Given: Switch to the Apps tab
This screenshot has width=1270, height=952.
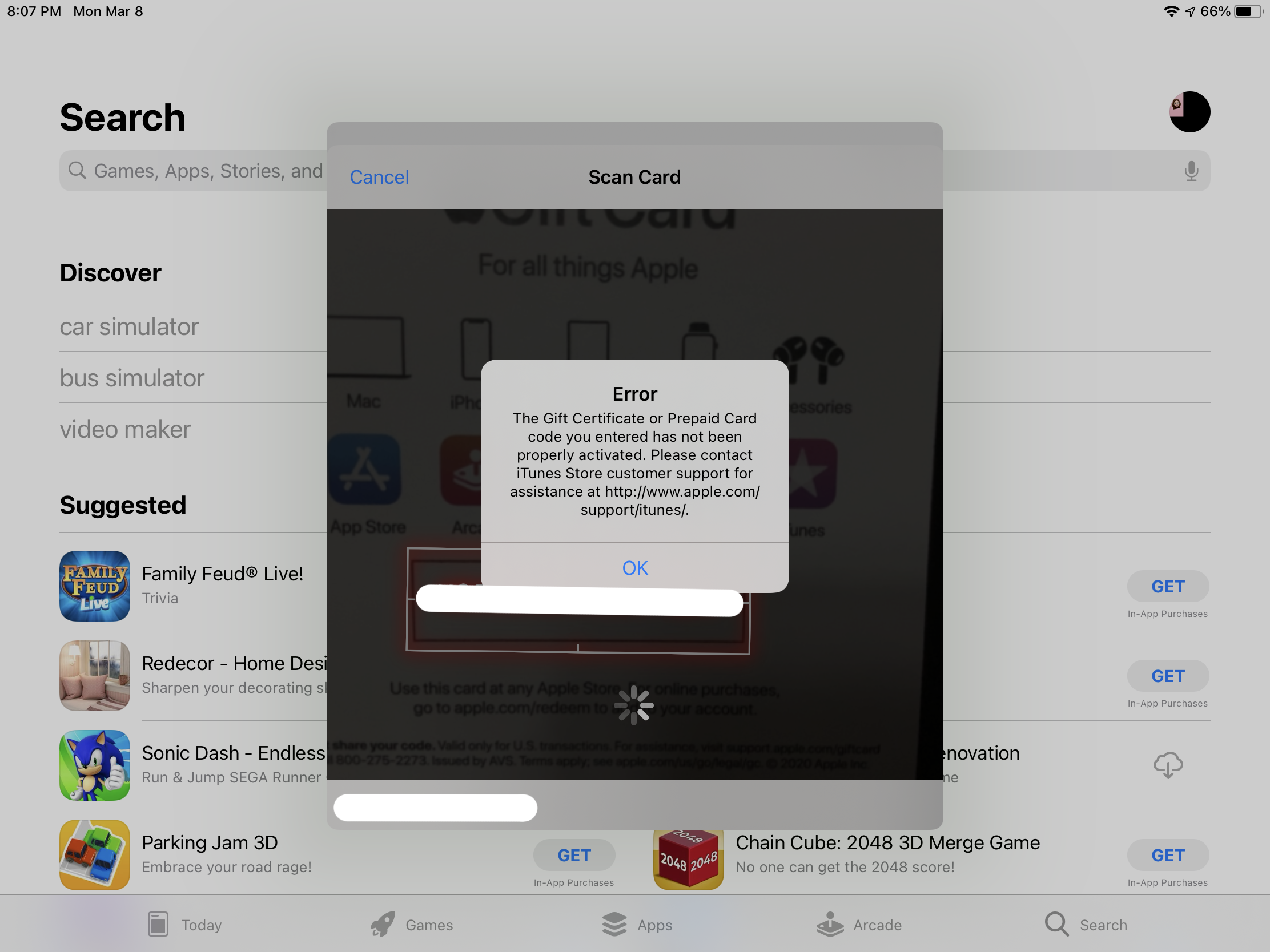Looking at the screenshot, I should pyautogui.click(x=637, y=925).
